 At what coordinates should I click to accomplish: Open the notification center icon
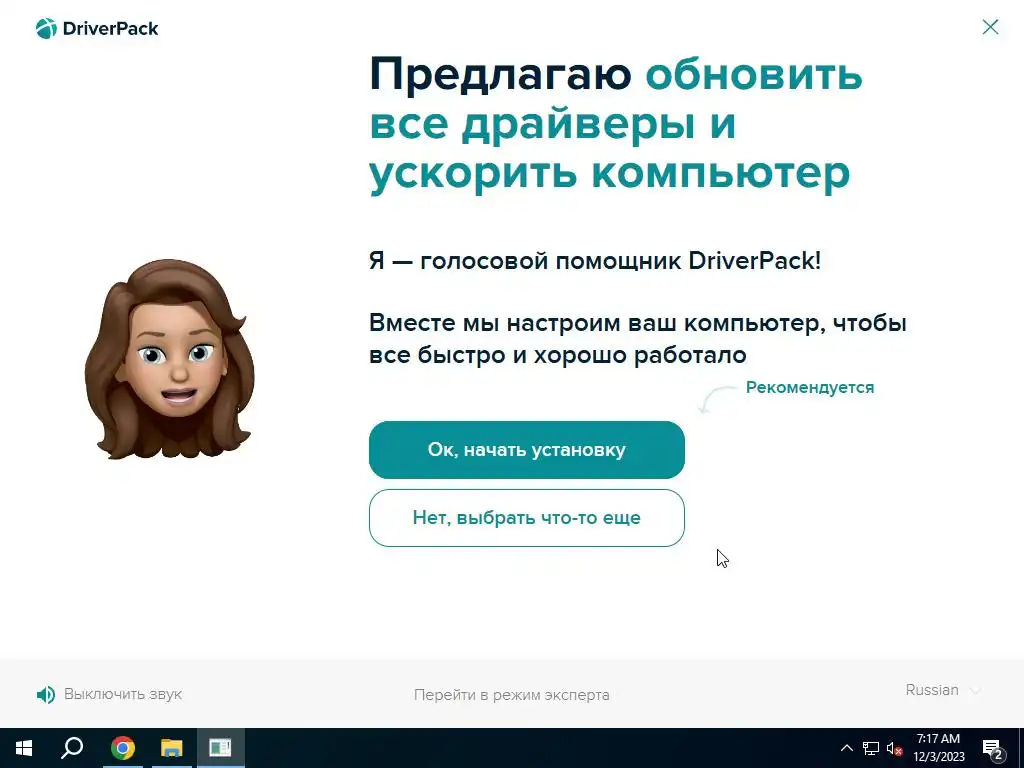pyautogui.click(x=993, y=748)
